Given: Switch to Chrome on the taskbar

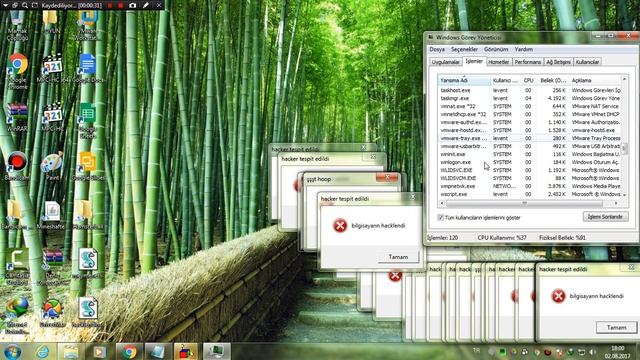Looking at the screenshot, I should click(x=129, y=351).
